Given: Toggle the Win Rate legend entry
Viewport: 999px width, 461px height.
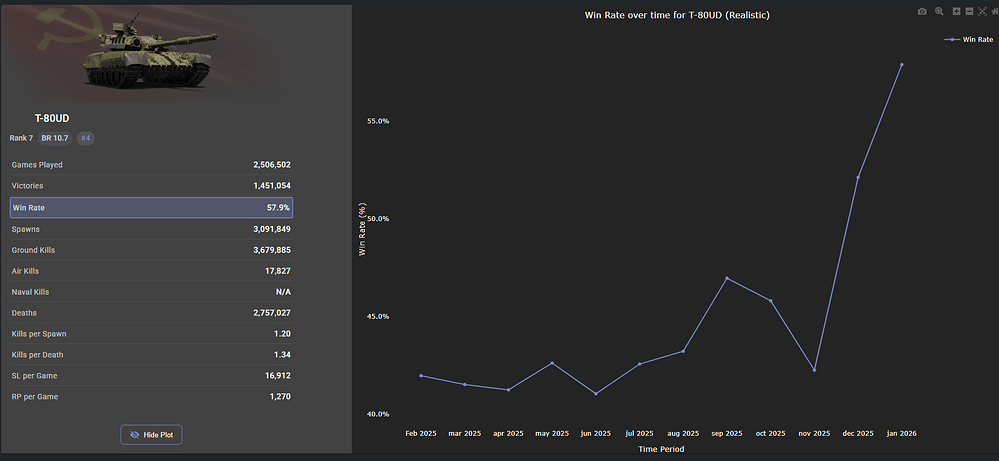Looking at the screenshot, I should [x=968, y=39].
